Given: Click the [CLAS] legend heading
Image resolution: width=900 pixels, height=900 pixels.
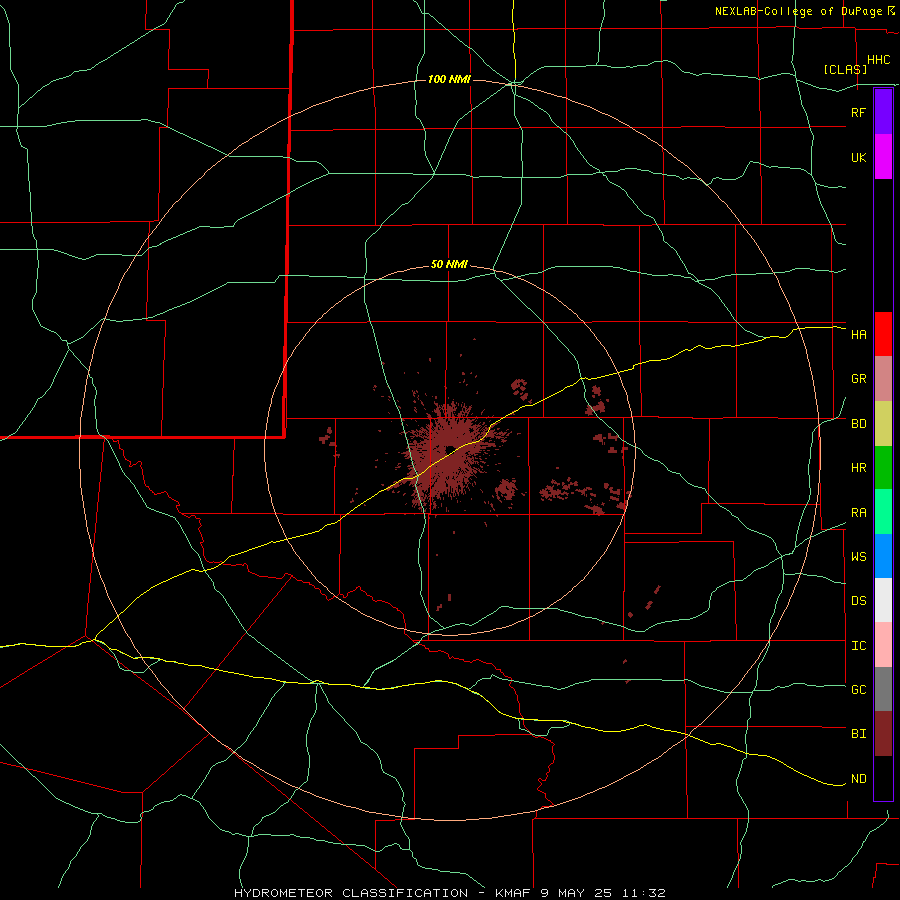Looking at the screenshot, I should (845, 69).
